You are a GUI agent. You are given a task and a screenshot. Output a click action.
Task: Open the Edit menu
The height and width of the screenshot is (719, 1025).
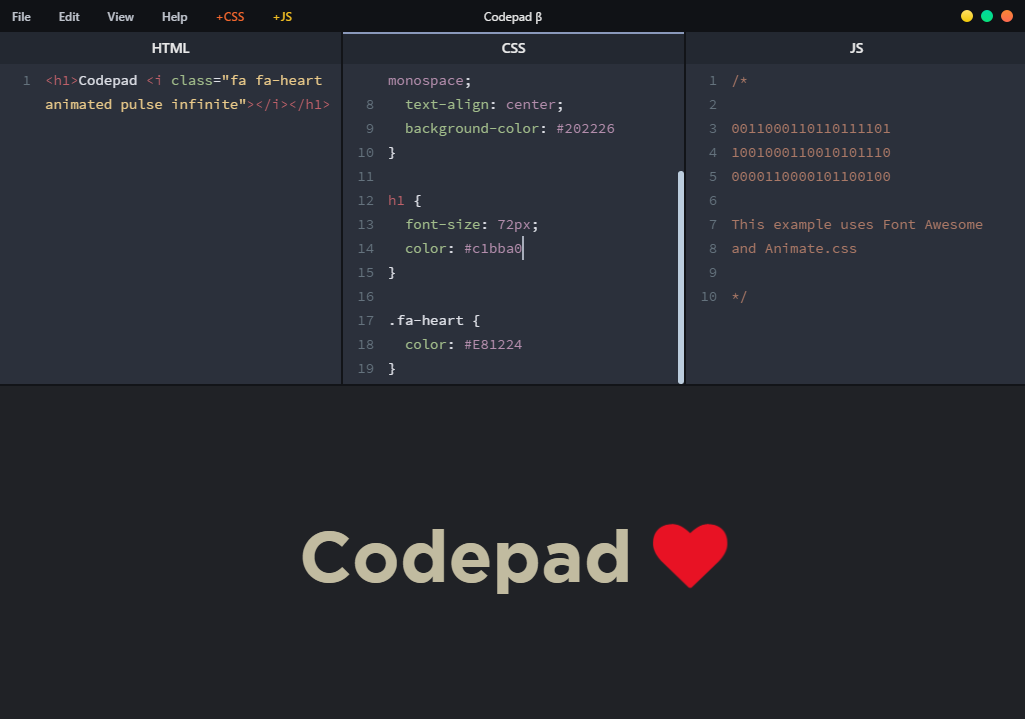coord(68,16)
